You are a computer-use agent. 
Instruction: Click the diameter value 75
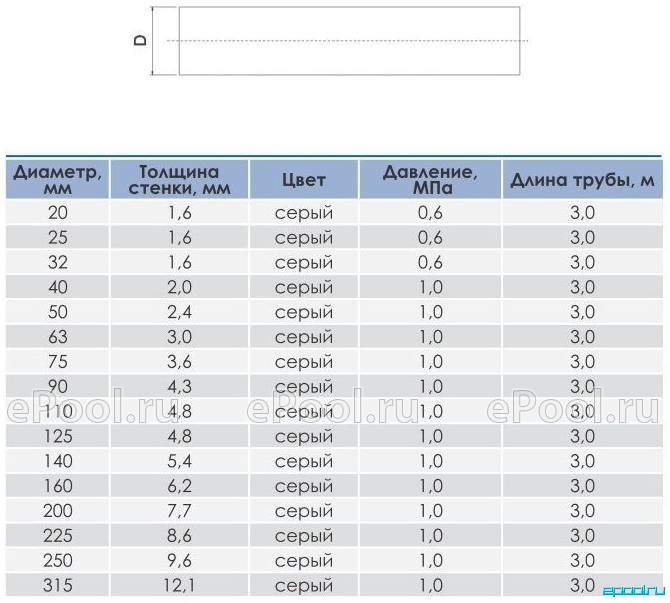(x=57, y=362)
